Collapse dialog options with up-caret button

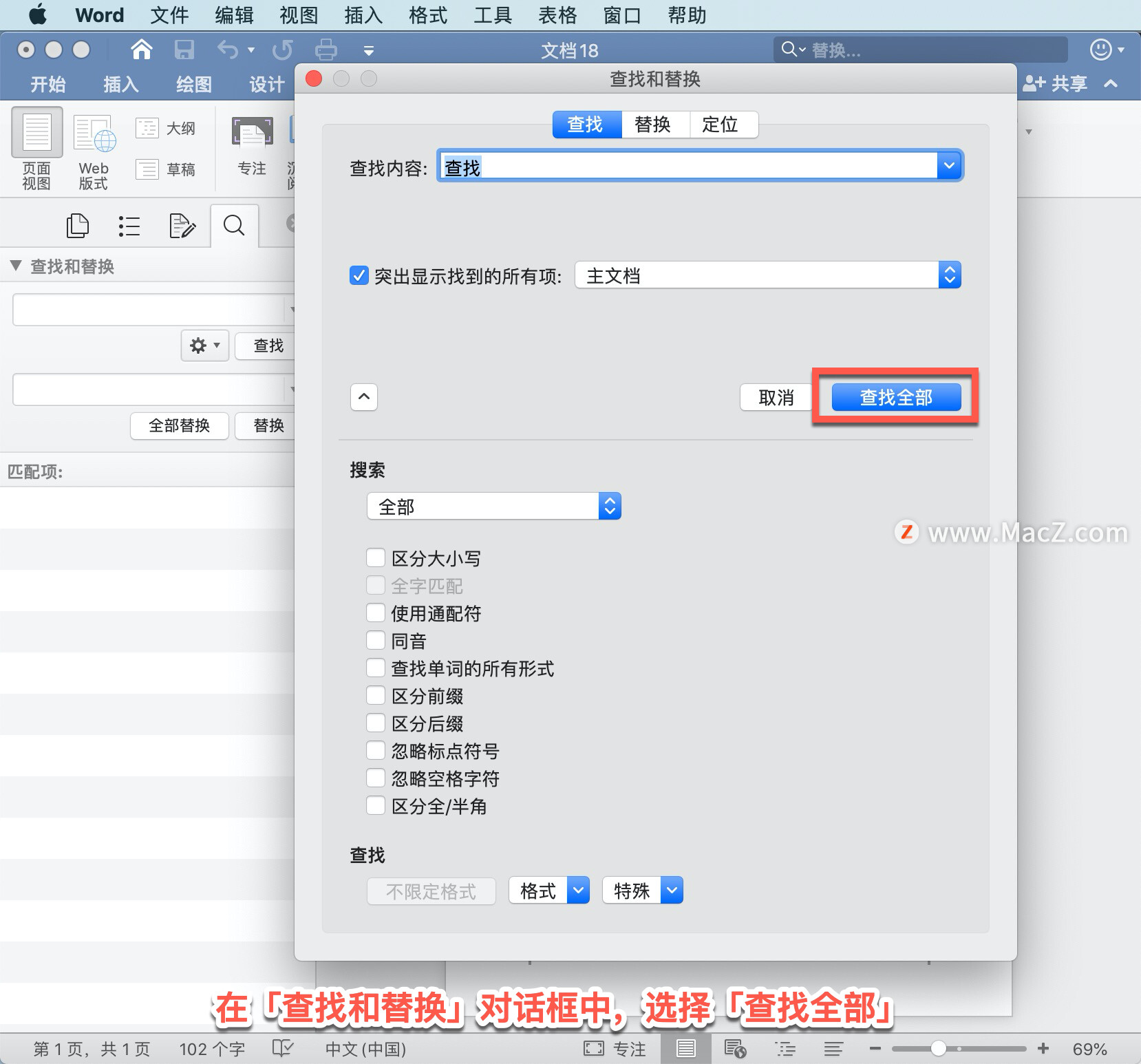364,397
